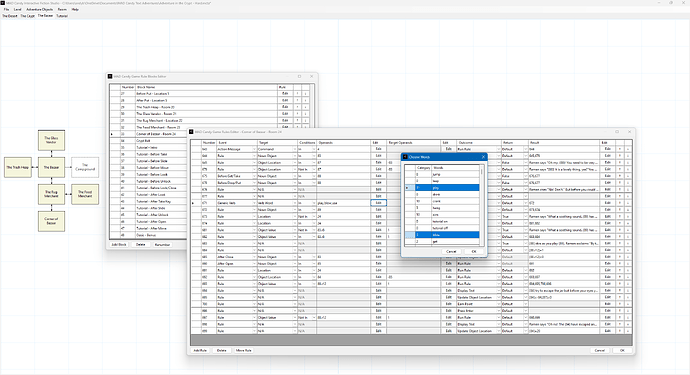Select 'Tutorial - Before Unlock' block row
The width and height of the screenshot is (690, 375).
(x=148, y=181)
